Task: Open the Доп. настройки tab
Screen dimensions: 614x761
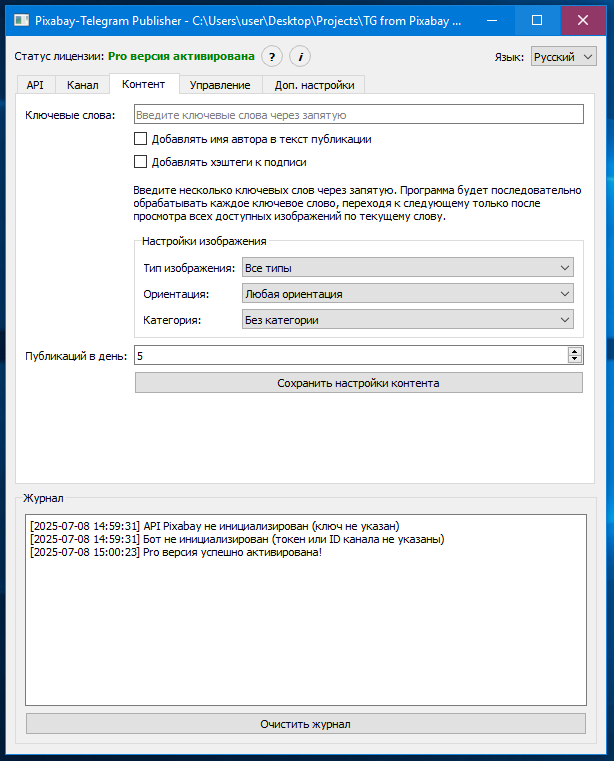Action: pyautogui.click(x=314, y=85)
